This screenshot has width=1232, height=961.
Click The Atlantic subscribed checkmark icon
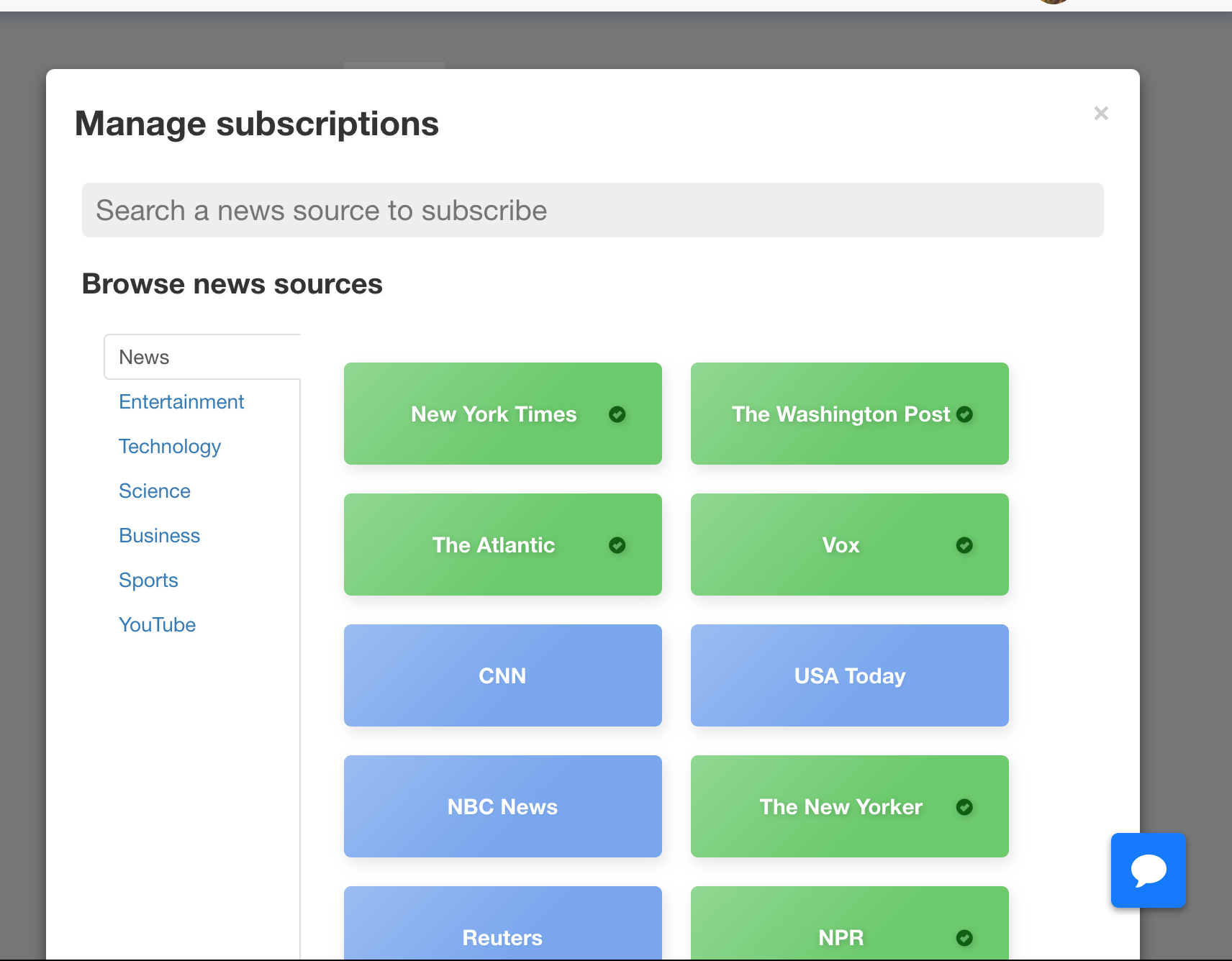click(617, 545)
